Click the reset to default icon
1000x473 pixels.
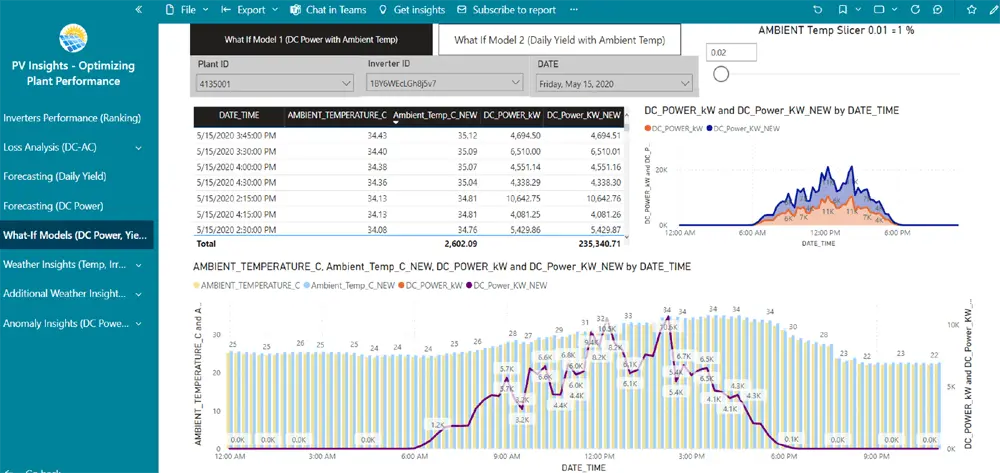click(x=818, y=9)
